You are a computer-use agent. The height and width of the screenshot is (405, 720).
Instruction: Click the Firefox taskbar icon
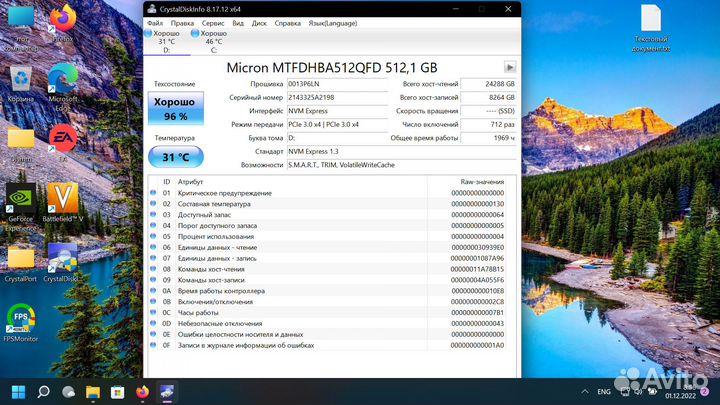142,392
